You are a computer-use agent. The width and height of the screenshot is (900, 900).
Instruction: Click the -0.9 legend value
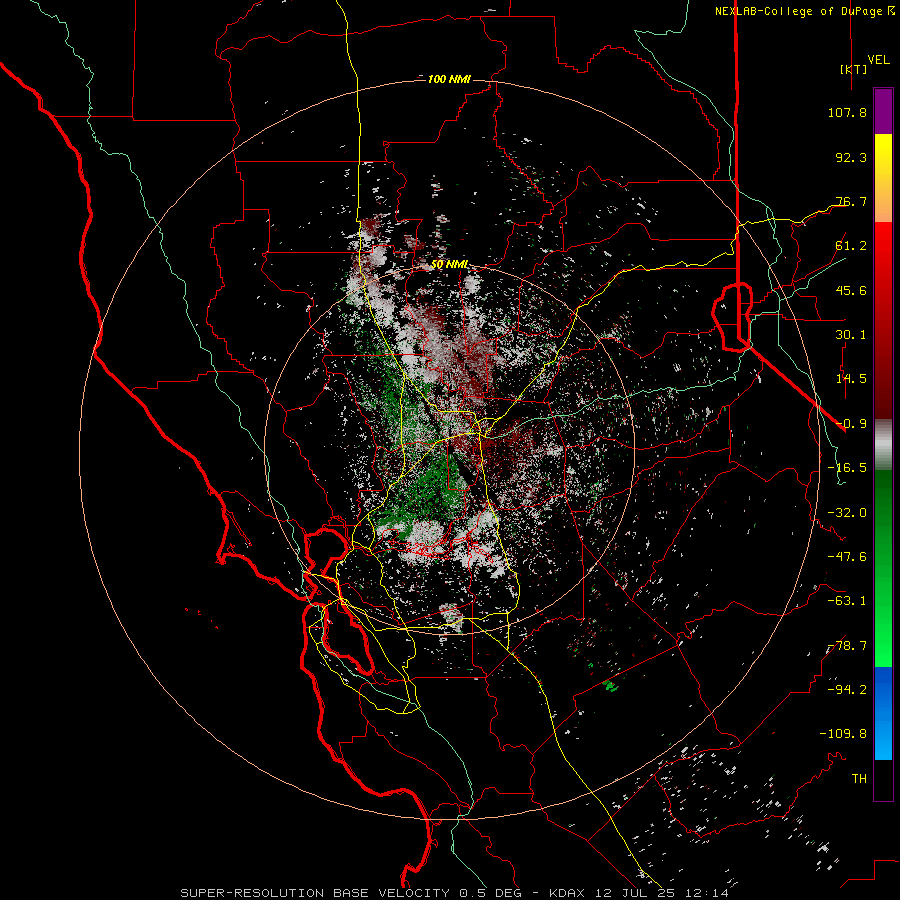pyautogui.click(x=851, y=424)
